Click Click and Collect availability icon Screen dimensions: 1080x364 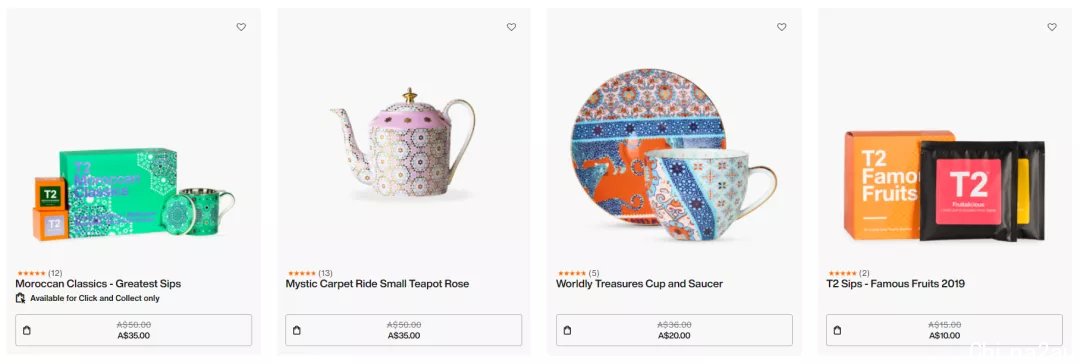pos(21,299)
